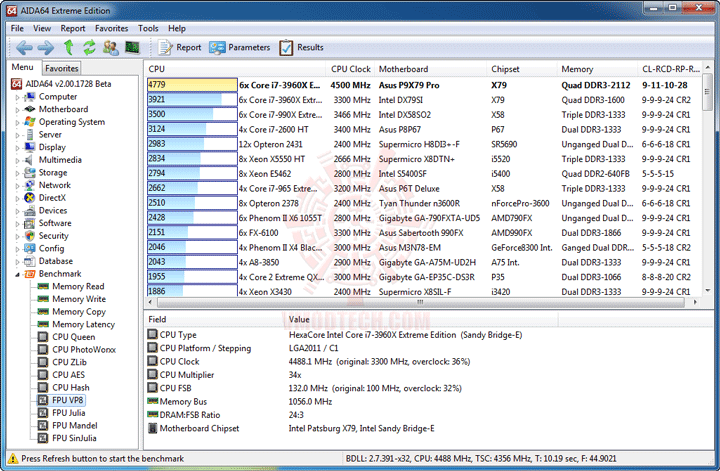Open the File menu
Viewport: 720px width, 471px height.
click(17, 28)
